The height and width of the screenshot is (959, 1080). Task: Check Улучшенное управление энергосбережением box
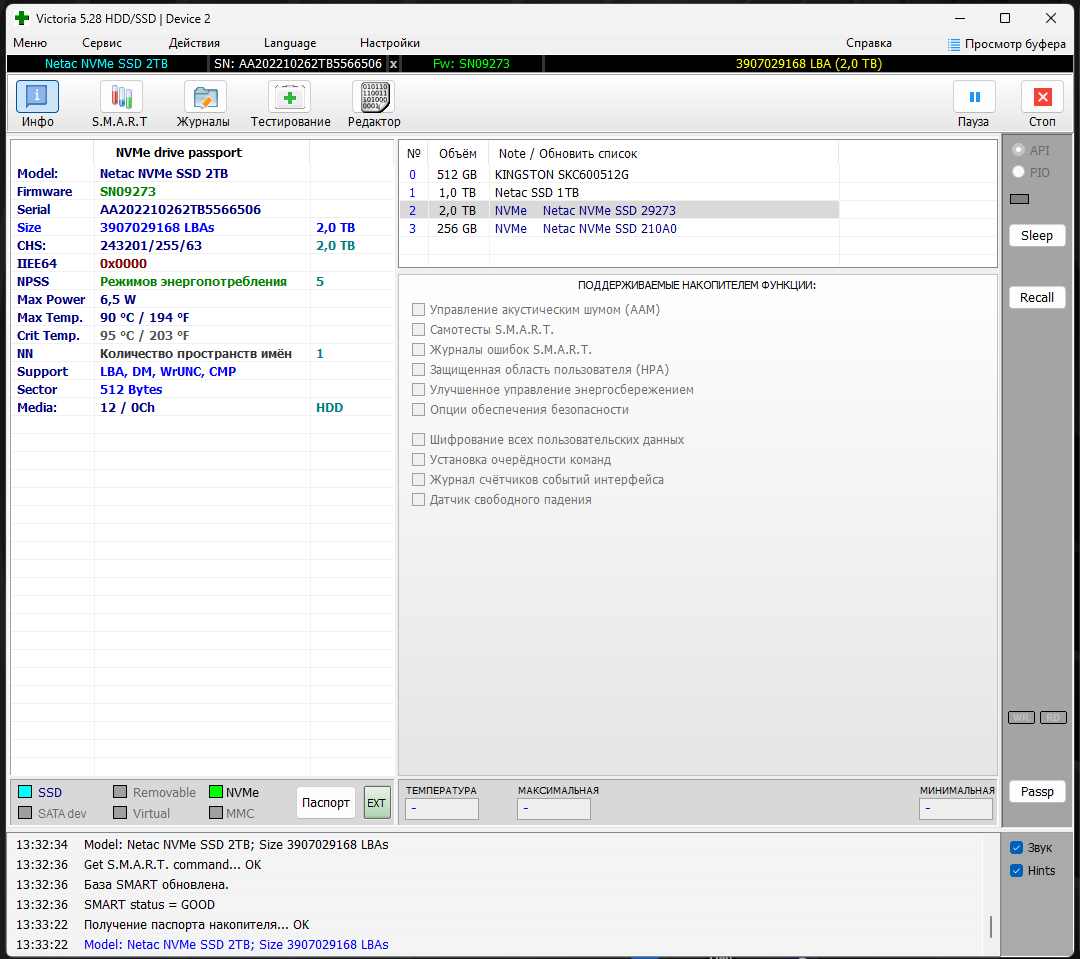click(x=418, y=389)
